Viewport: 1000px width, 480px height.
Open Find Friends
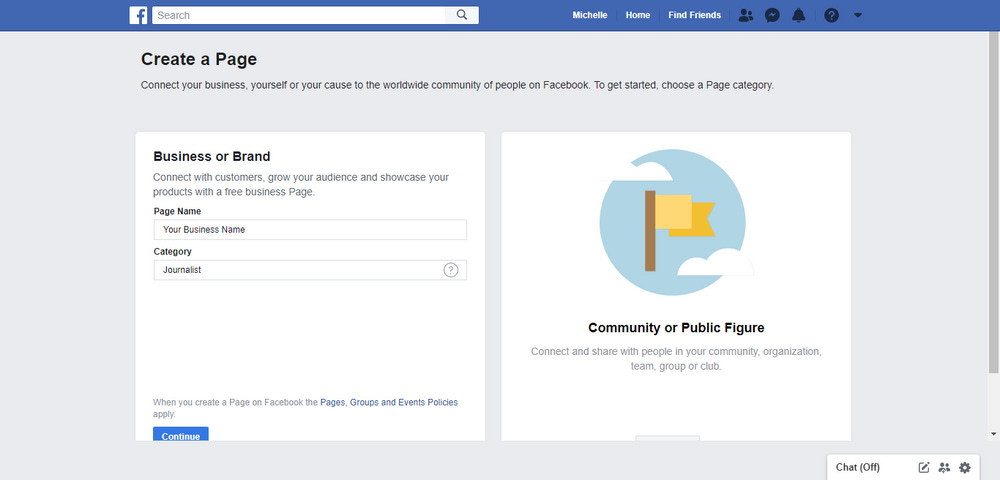[695, 15]
